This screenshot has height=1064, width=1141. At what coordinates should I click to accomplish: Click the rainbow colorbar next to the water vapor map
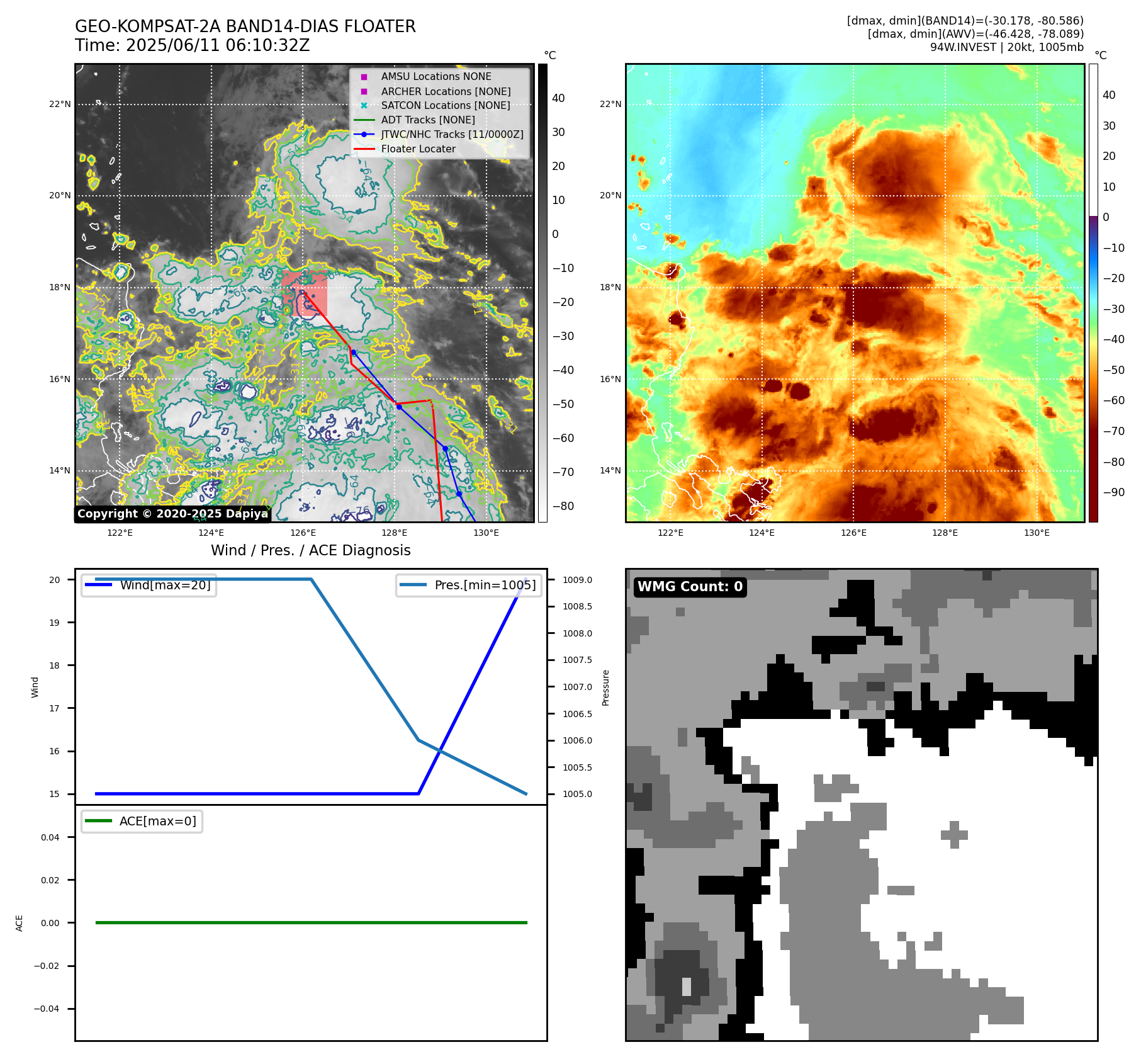click(x=1093, y=293)
